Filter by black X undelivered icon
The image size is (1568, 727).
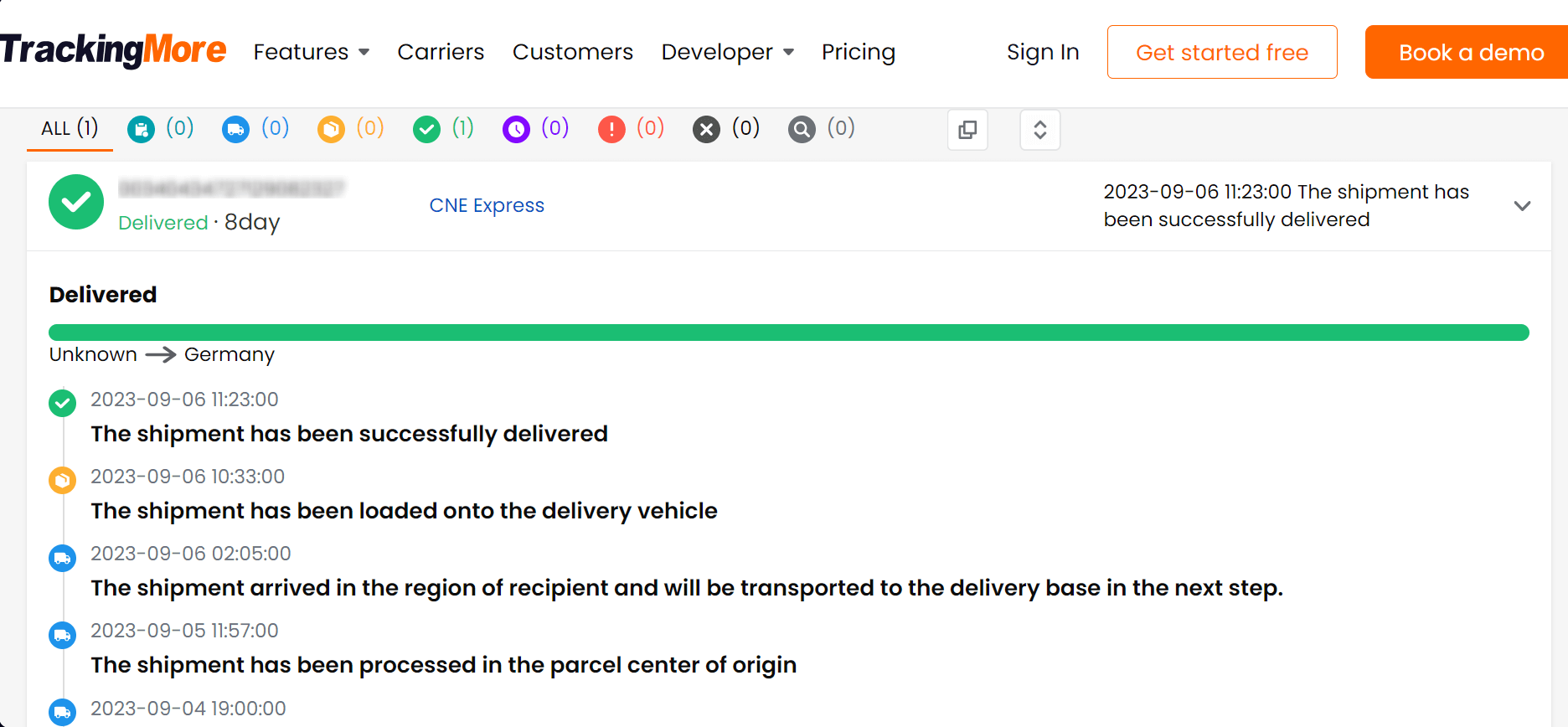click(707, 130)
